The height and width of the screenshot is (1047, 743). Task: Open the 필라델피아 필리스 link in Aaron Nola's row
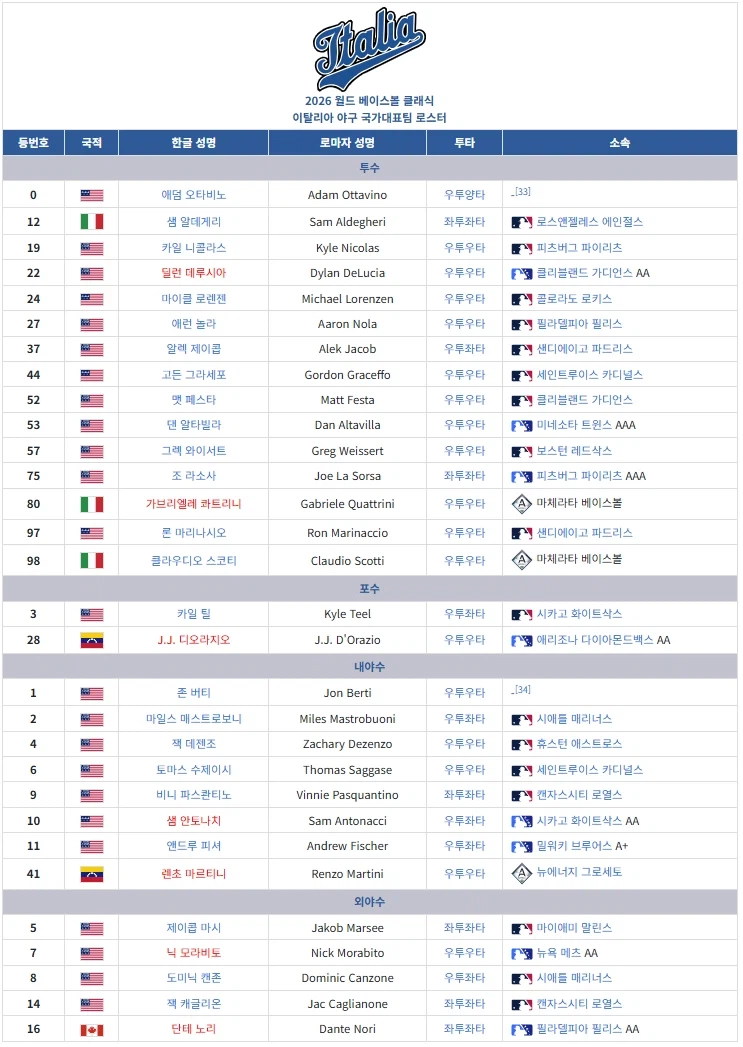[579, 324]
